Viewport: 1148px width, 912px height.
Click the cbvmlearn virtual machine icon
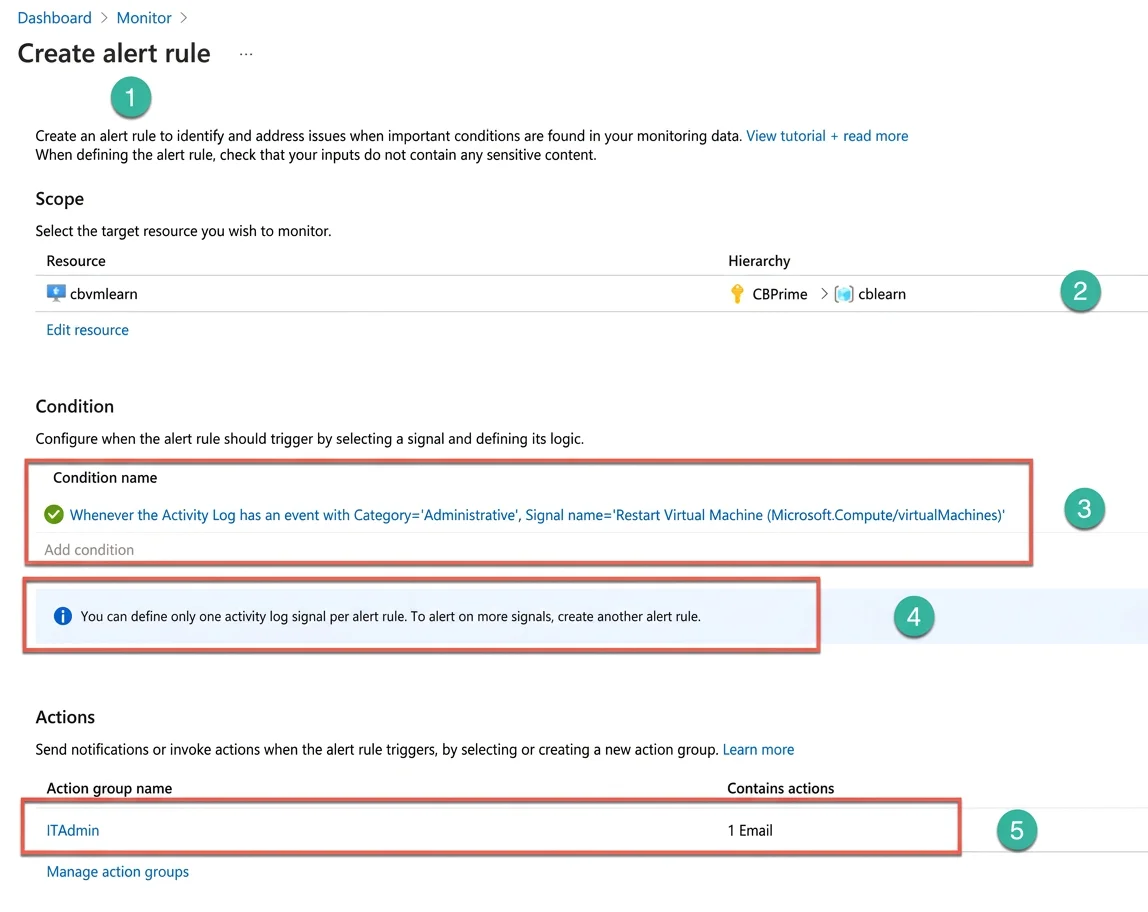[56, 294]
